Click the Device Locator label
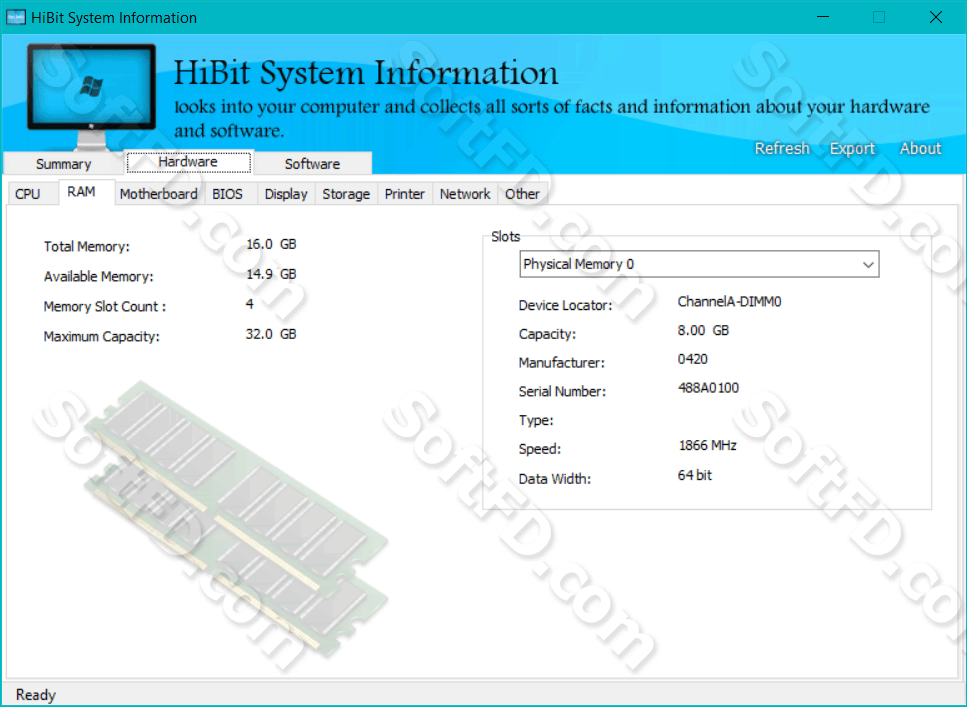Image resolution: width=967 pixels, height=707 pixels. tap(566, 305)
